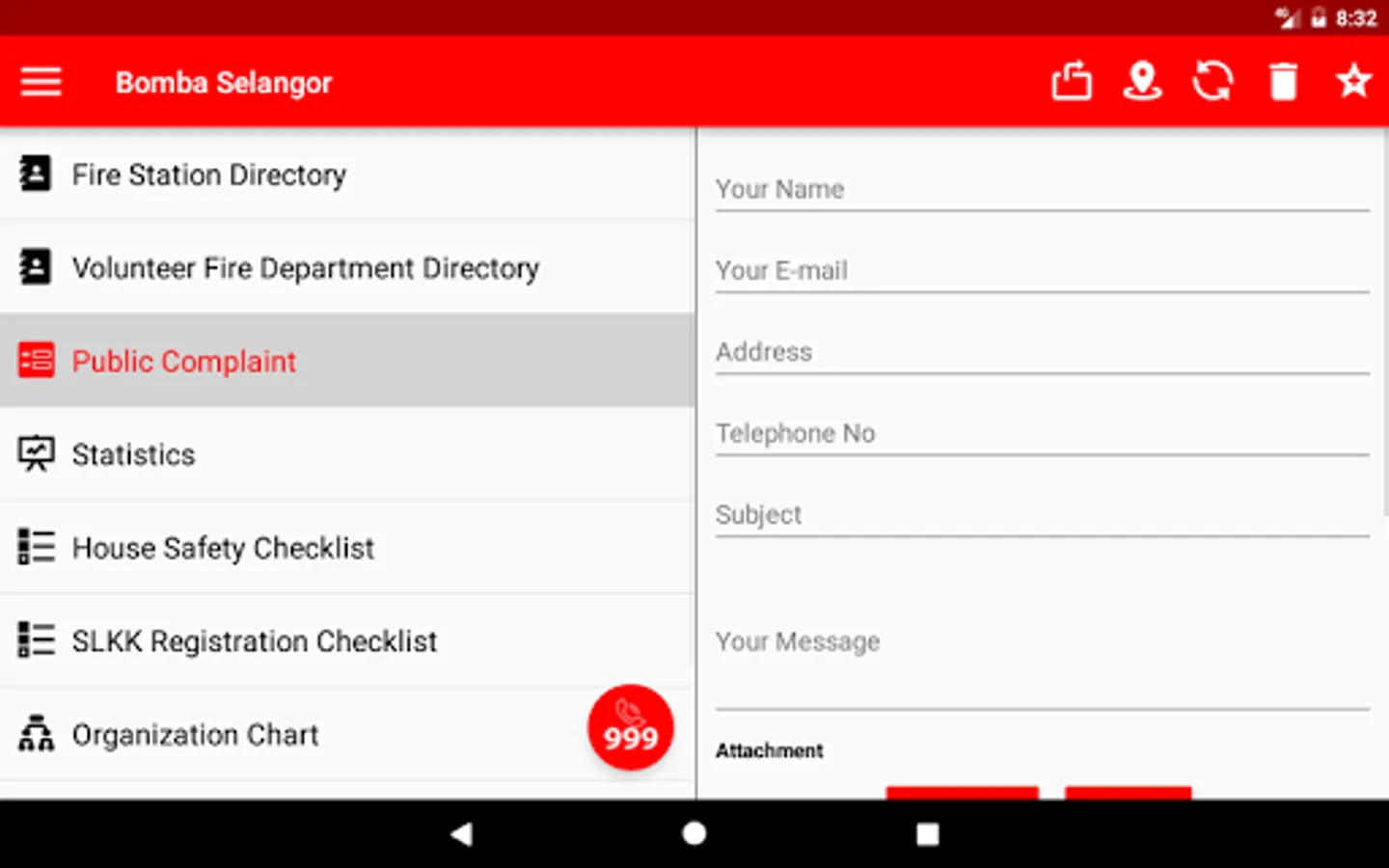
Task: Click the Statistics presentation icon
Action: 37,453
